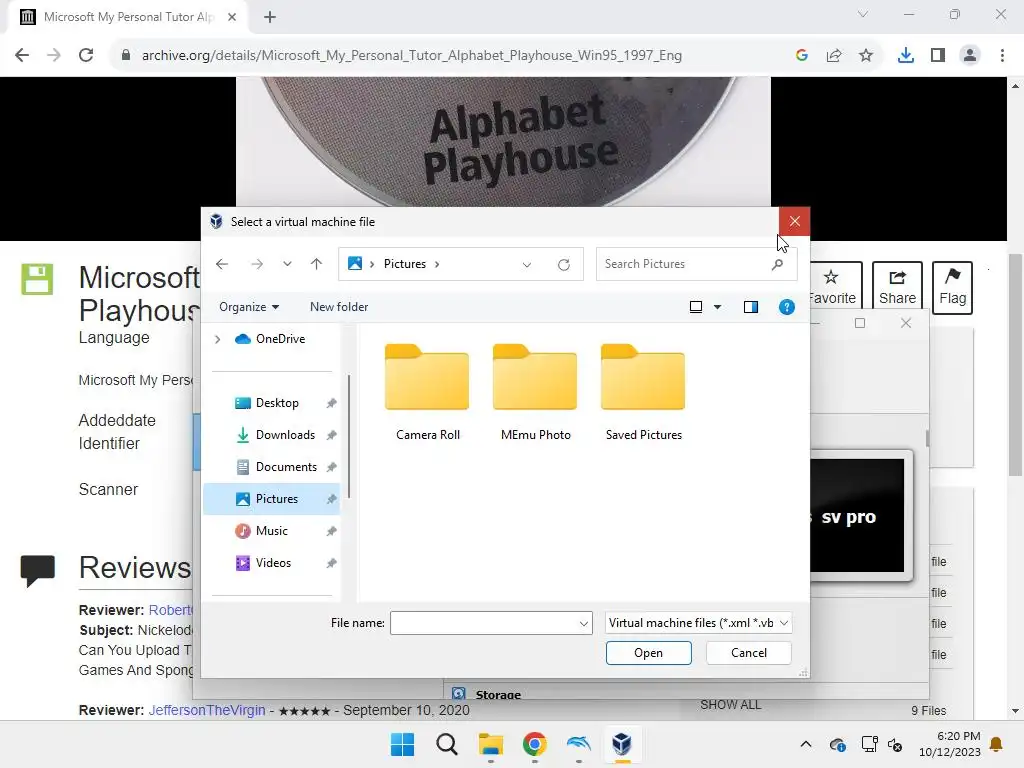Go up one folder level
The image size is (1024, 768).
[317, 264]
